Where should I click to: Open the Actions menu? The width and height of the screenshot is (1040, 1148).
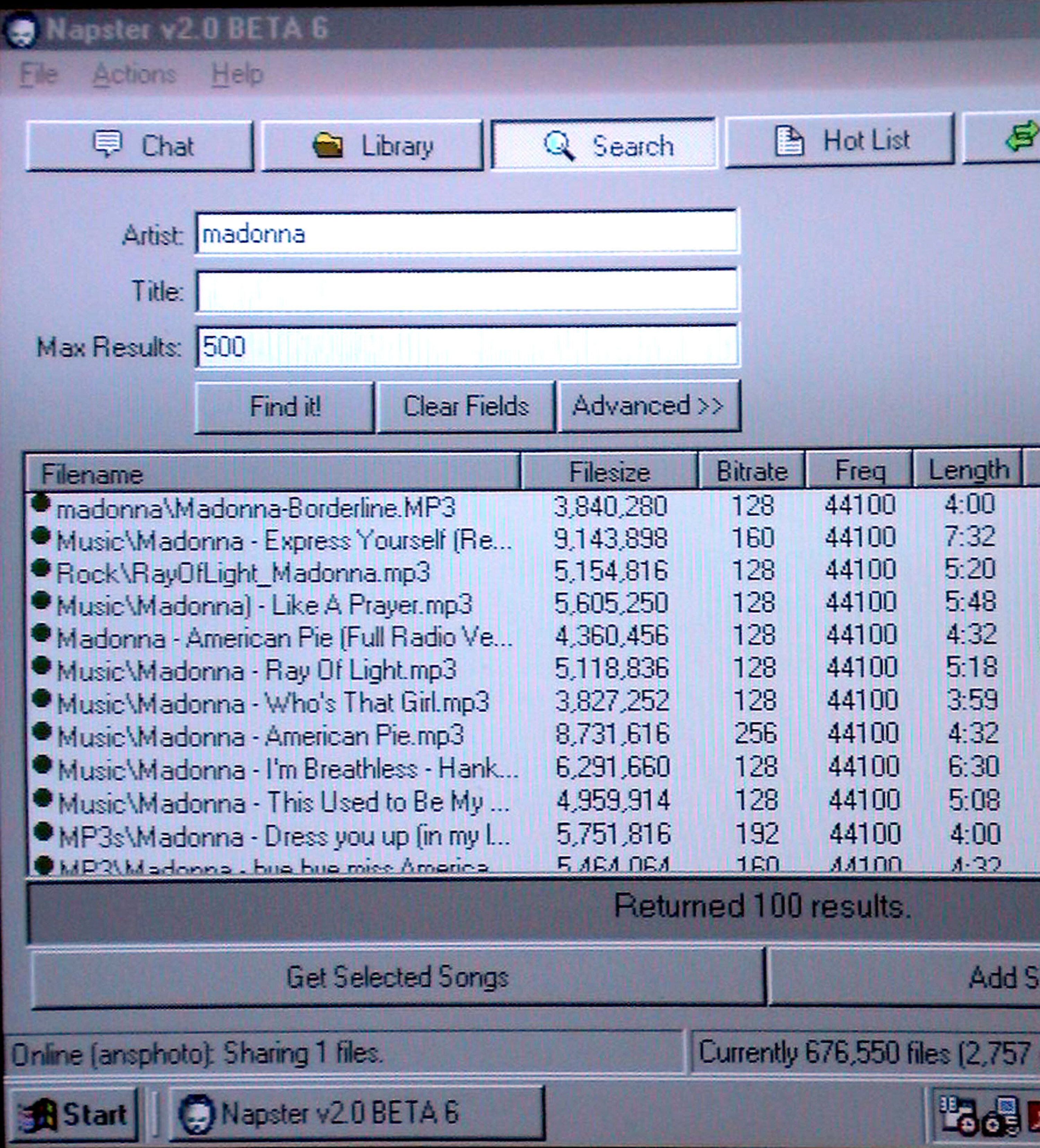(135, 73)
